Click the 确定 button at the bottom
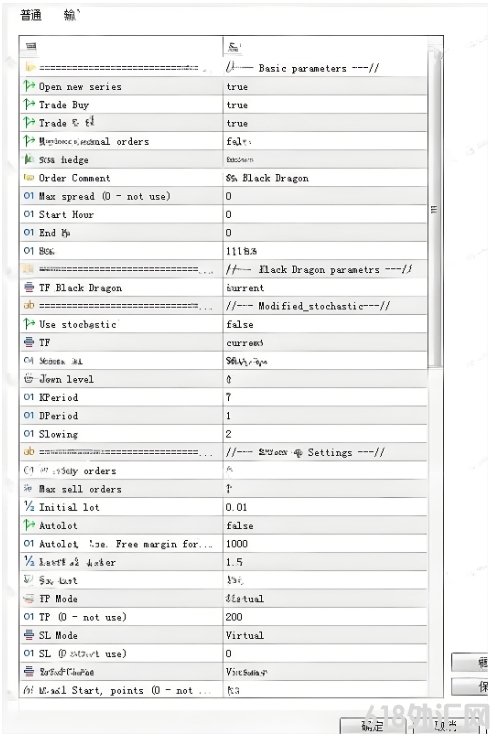Screen dimensions: 497x741 click(x=373, y=726)
